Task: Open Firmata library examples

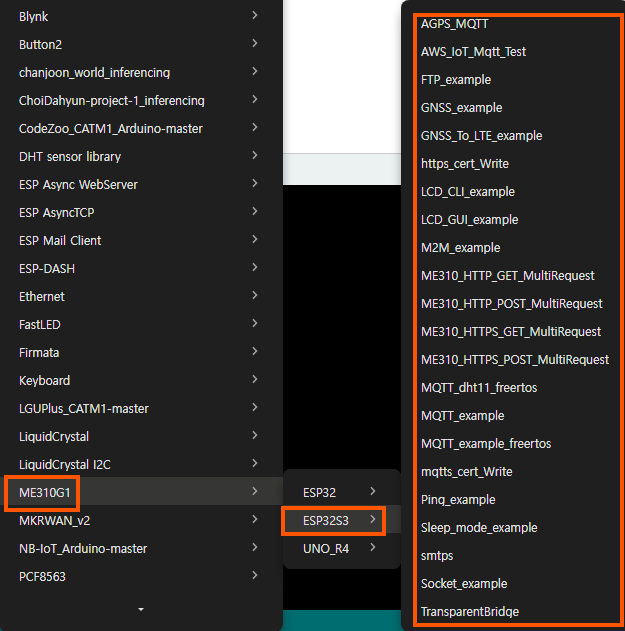Action: pyautogui.click(x=141, y=353)
